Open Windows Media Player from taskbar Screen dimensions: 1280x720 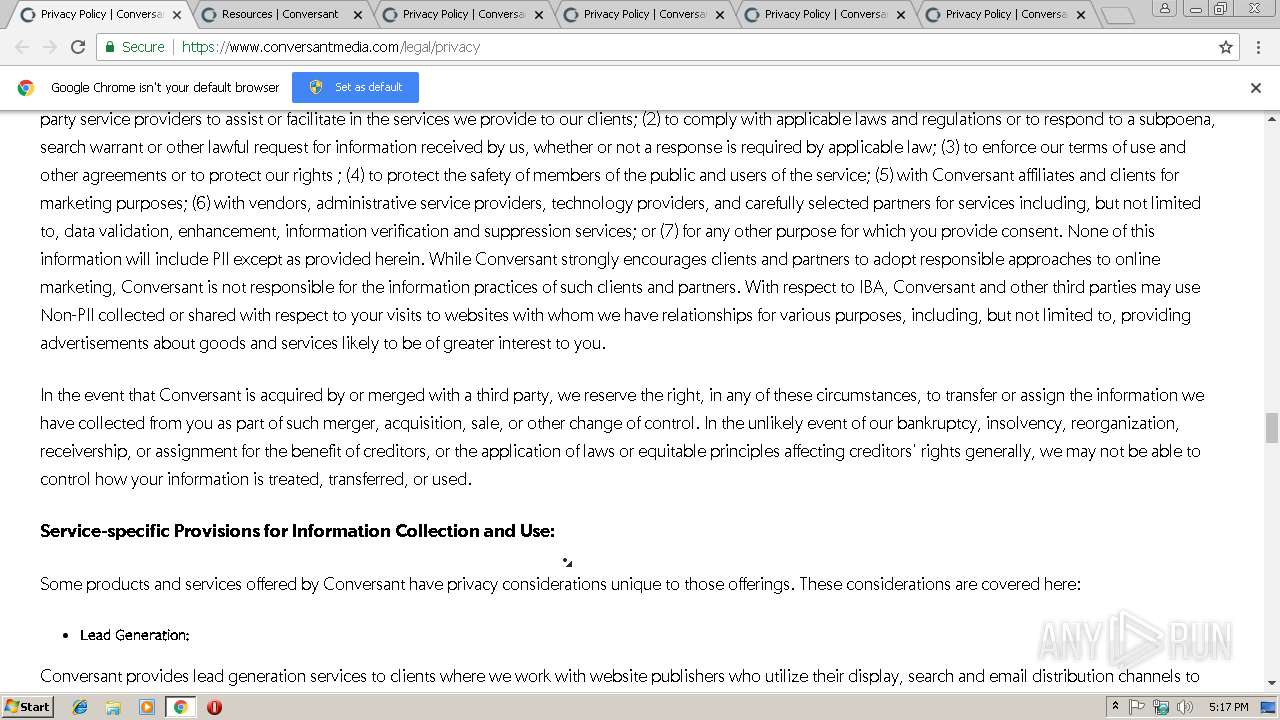[x=147, y=707]
